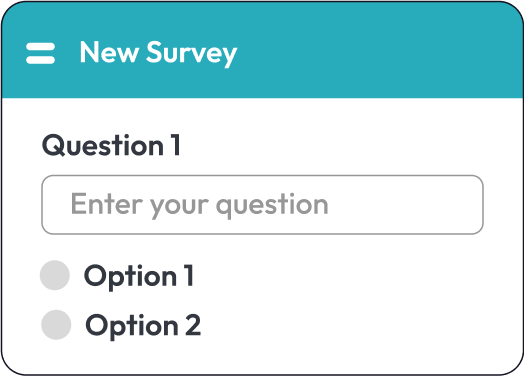Click the word Survey in the header
524x376 pixels.
192,52
